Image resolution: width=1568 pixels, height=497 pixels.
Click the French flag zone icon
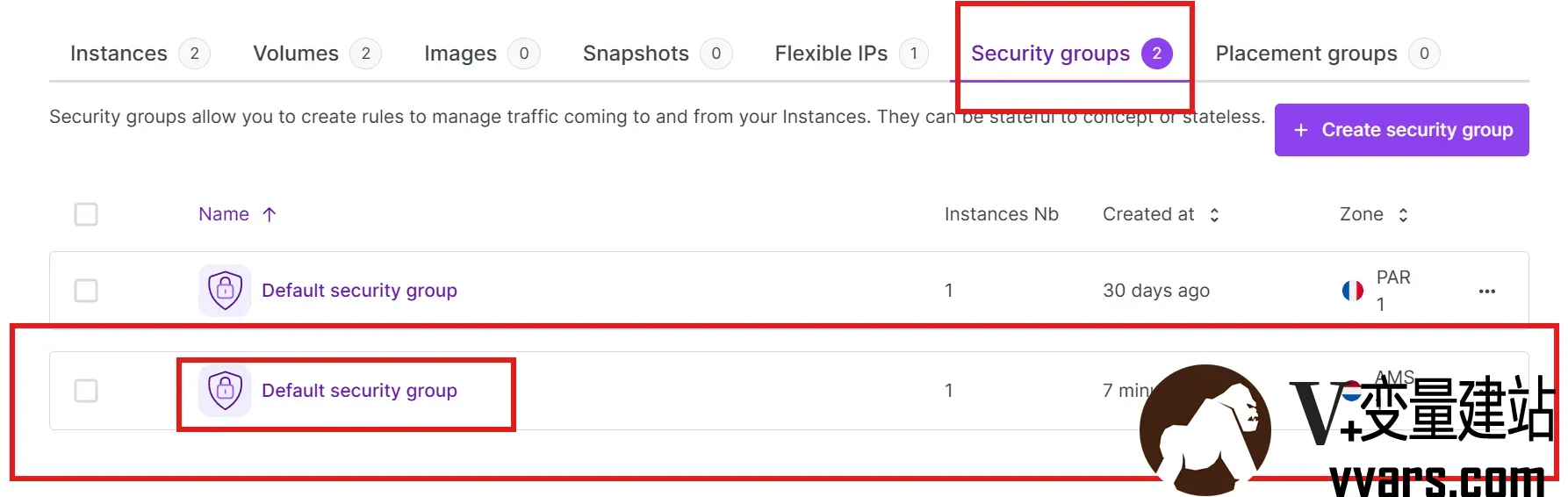pyautogui.click(x=1353, y=291)
